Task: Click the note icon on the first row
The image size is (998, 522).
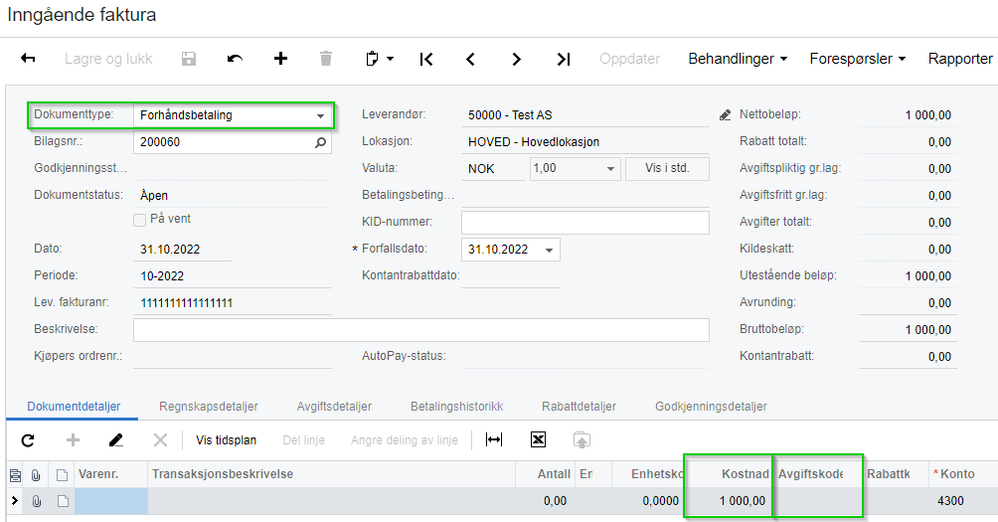Action: click(x=62, y=502)
